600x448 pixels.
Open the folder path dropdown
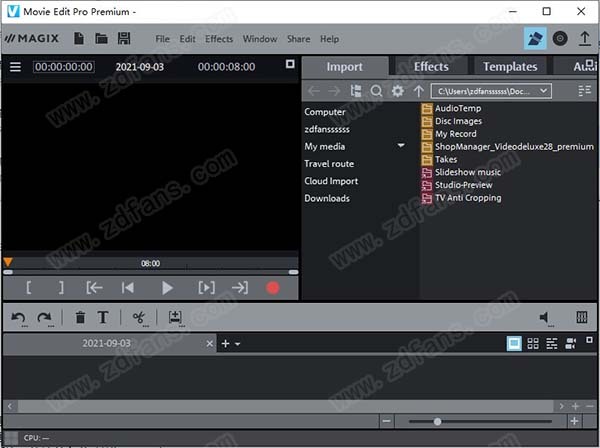pos(543,91)
